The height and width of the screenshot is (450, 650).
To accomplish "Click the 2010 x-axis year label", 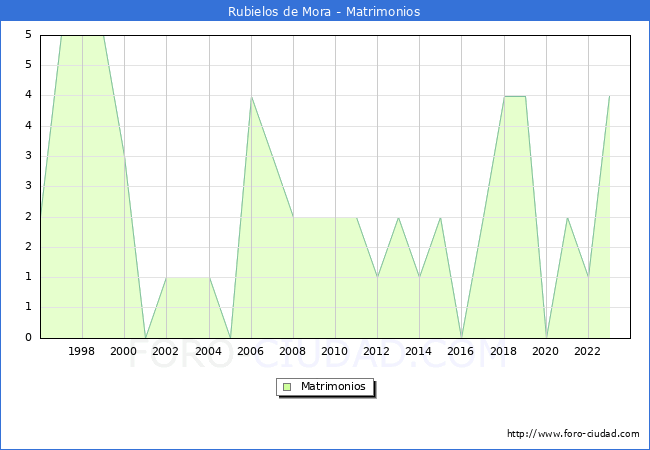I will pos(335,351).
